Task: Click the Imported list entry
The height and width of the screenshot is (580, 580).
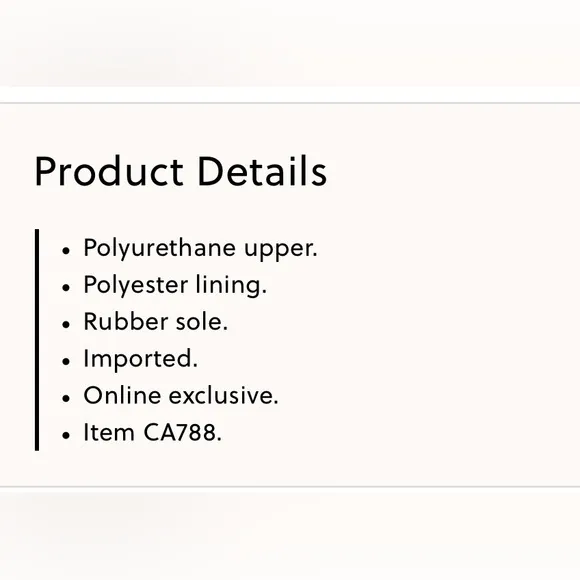Action: pyautogui.click(x=140, y=359)
